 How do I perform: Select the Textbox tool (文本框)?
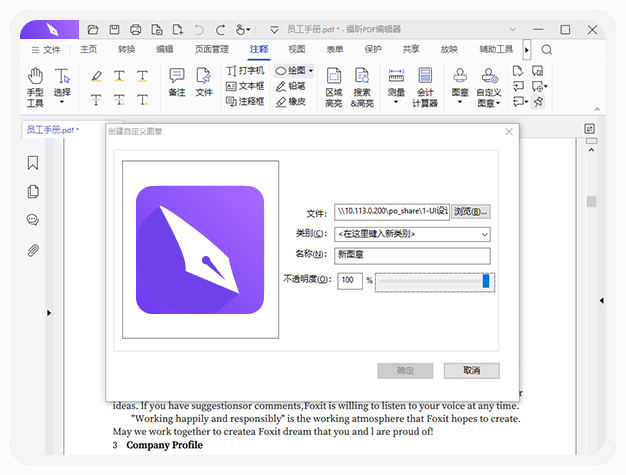[x=245, y=86]
